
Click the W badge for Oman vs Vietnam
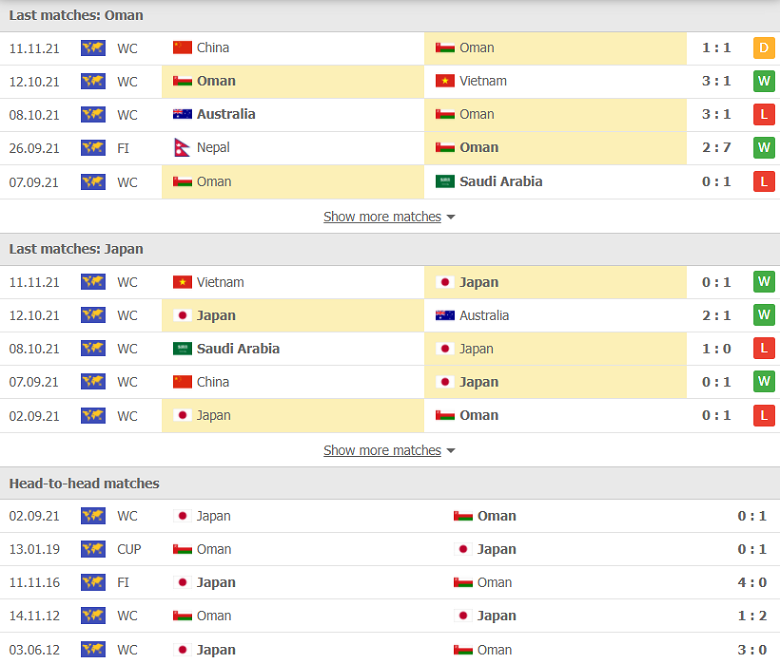click(764, 81)
